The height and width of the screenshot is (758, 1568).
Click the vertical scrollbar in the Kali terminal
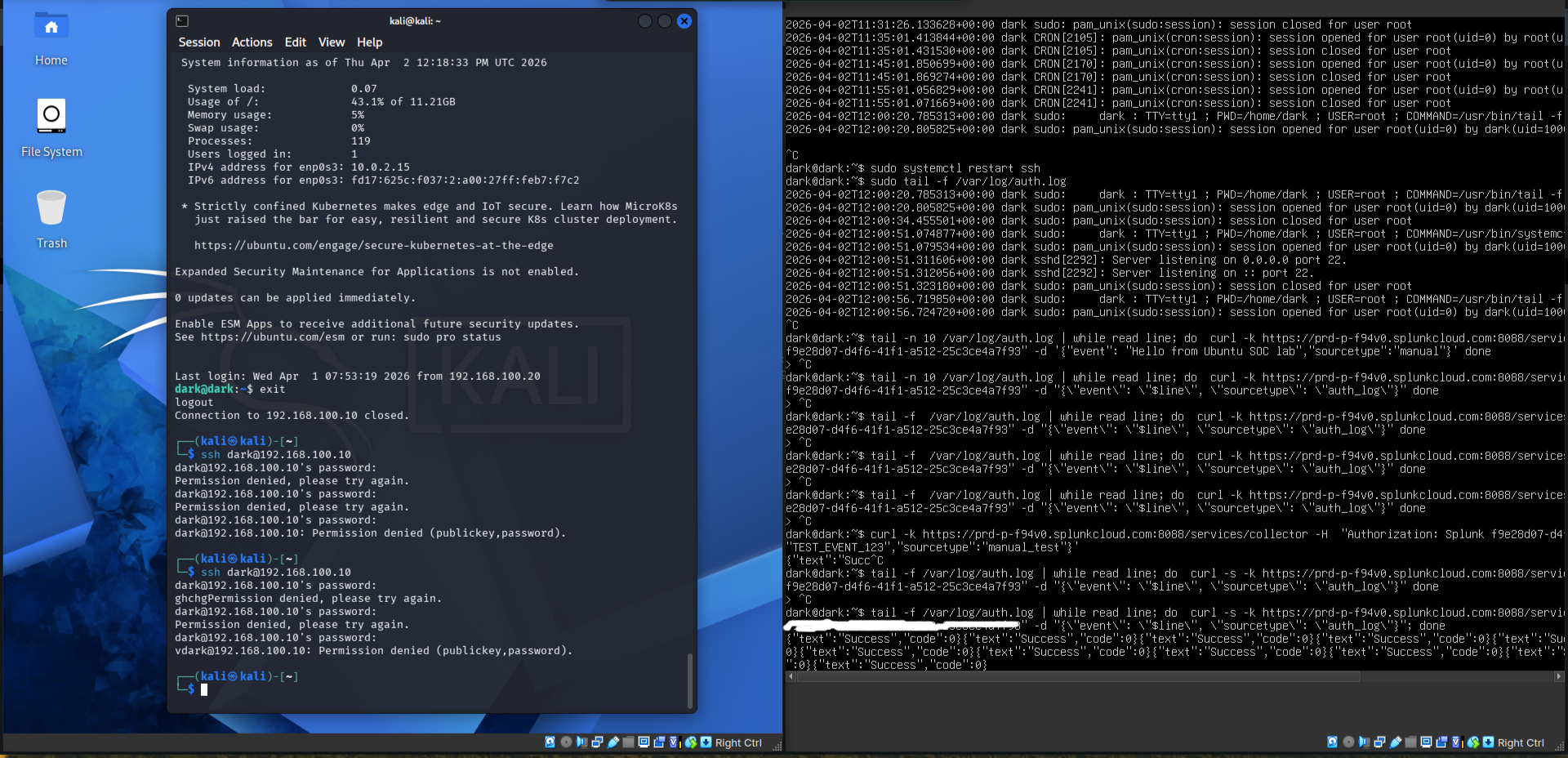coord(690,680)
